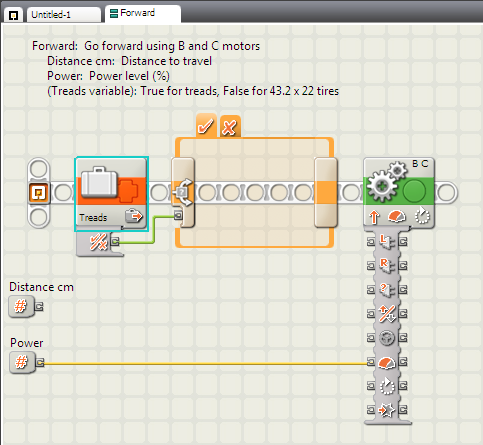This screenshot has width=483, height=445.
Task: Click the Distance cm number parameter block
Action: click(x=21, y=306)
